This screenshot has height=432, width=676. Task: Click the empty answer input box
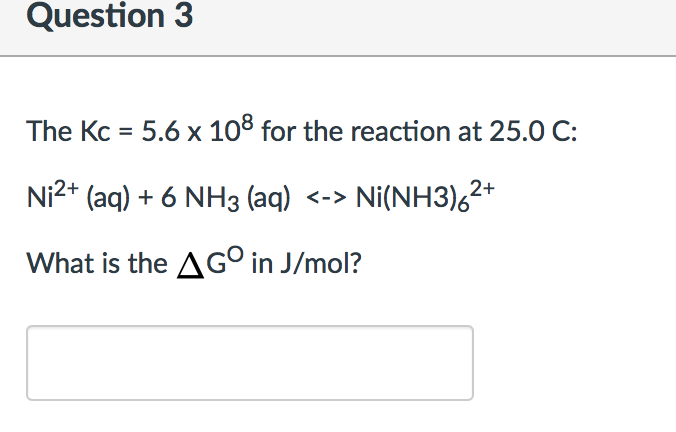[249, 362]
